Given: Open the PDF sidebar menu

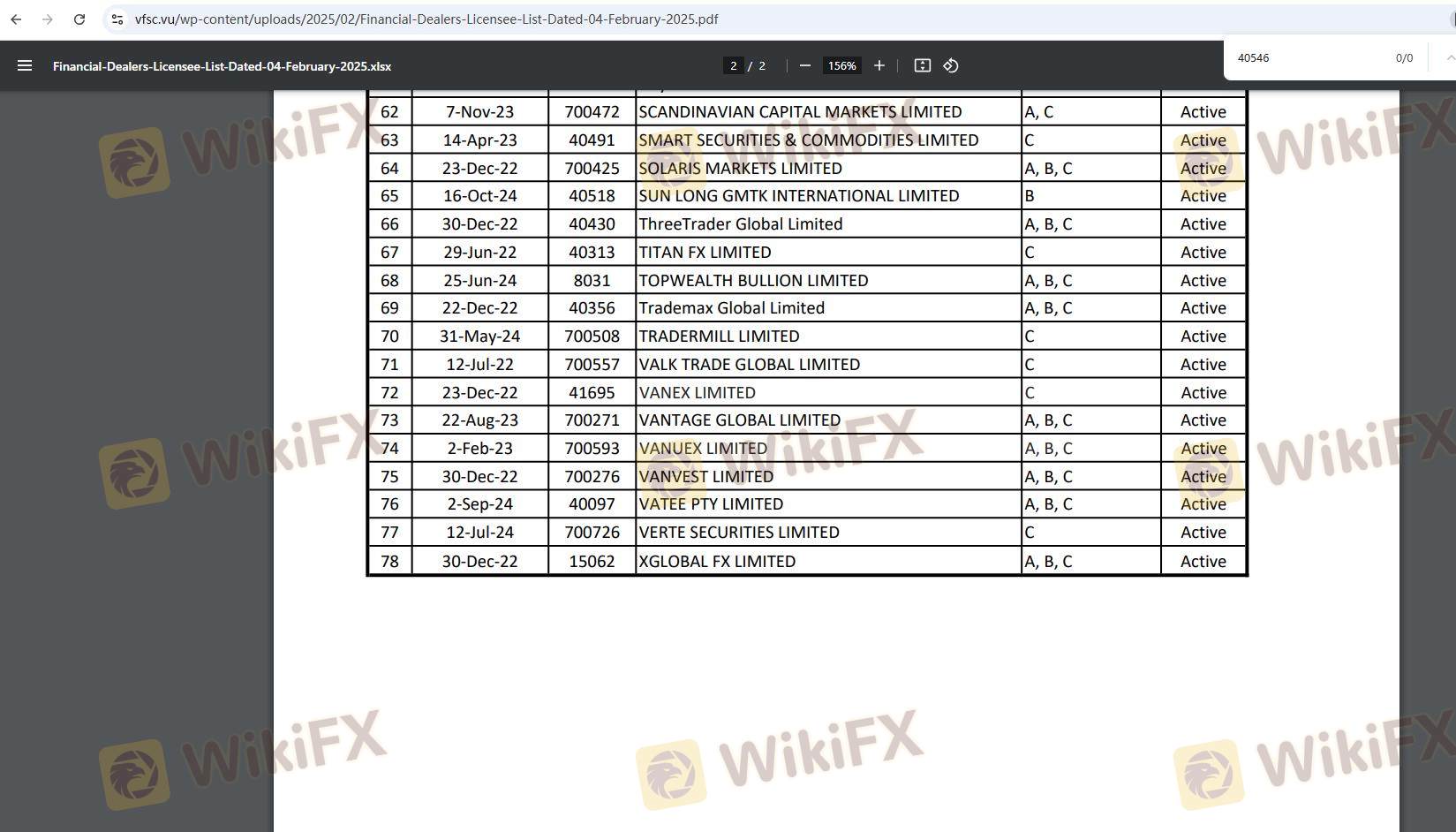Looking at the screenshot, I should (25, 65).
